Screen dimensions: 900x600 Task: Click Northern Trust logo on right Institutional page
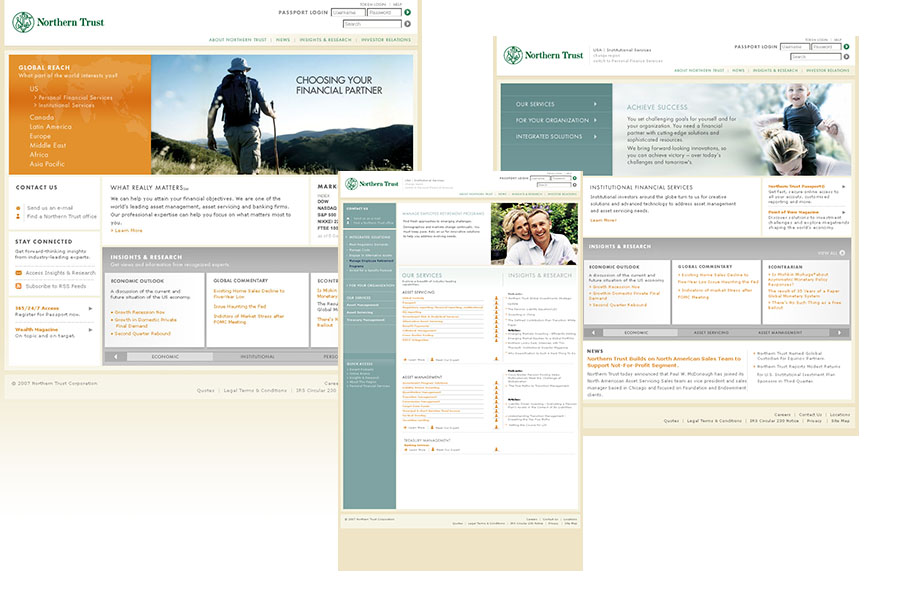(x=544, y=55)
